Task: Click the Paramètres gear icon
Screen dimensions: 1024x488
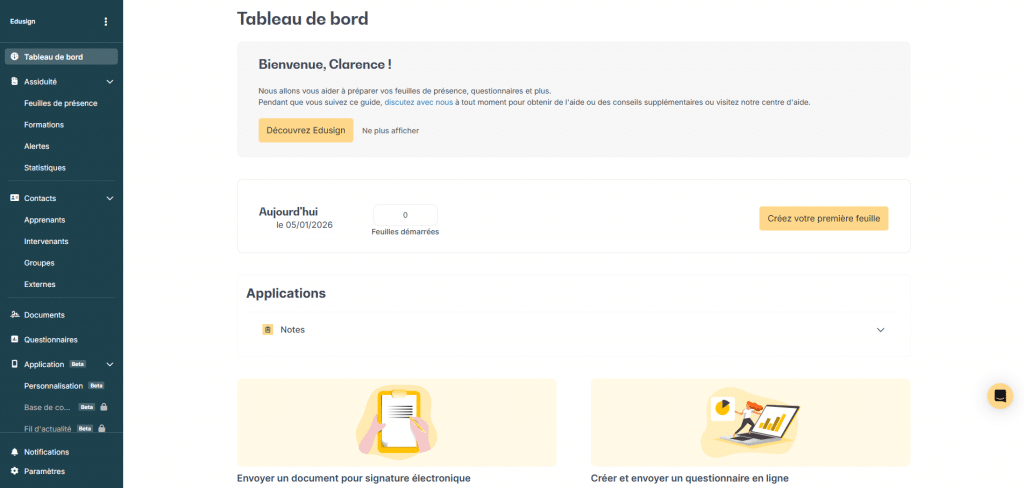Action: pos(14,471)
